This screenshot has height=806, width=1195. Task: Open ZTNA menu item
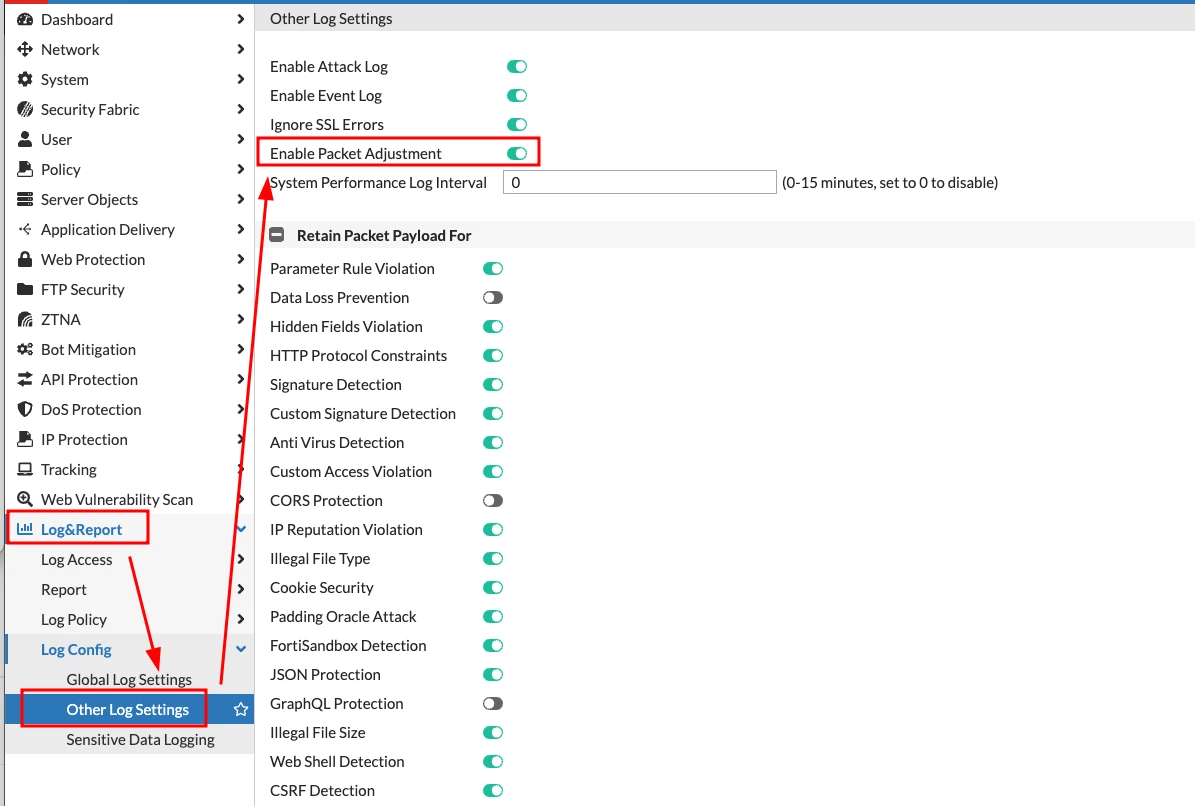[x=130, y=319]
